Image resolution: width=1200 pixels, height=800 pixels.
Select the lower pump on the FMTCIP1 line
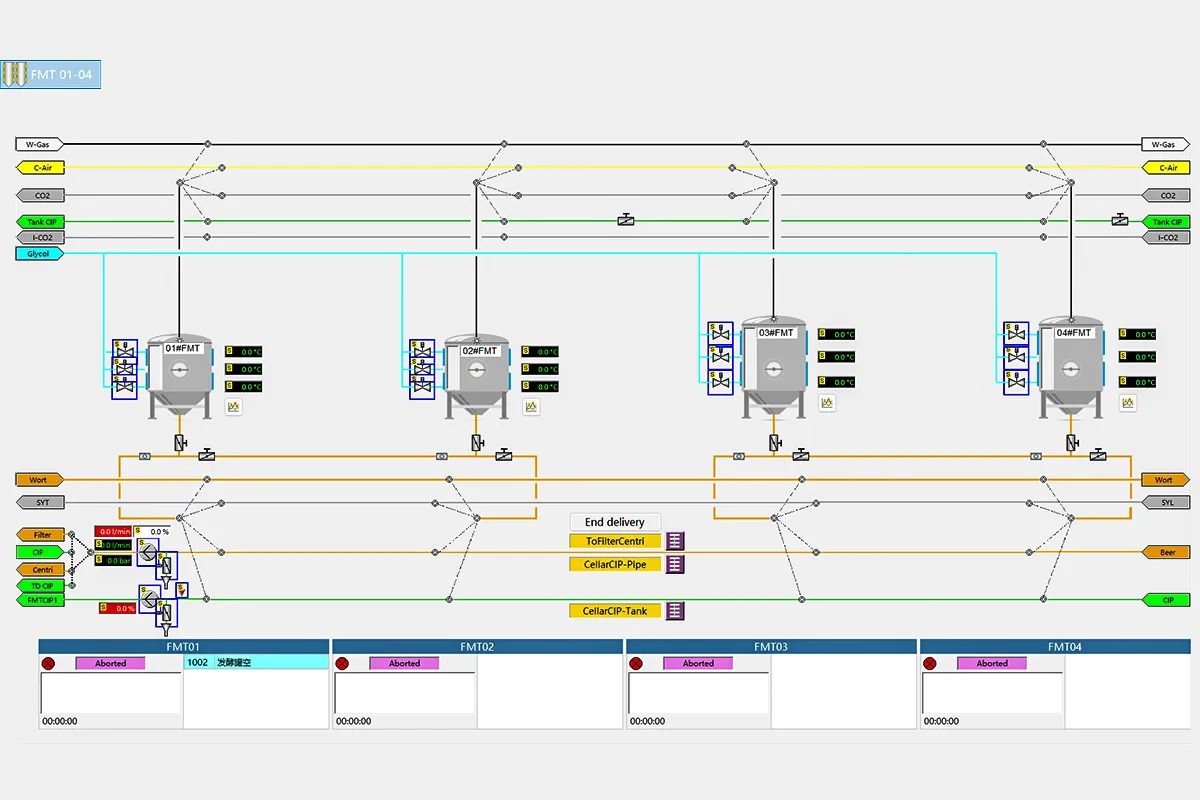149,600
